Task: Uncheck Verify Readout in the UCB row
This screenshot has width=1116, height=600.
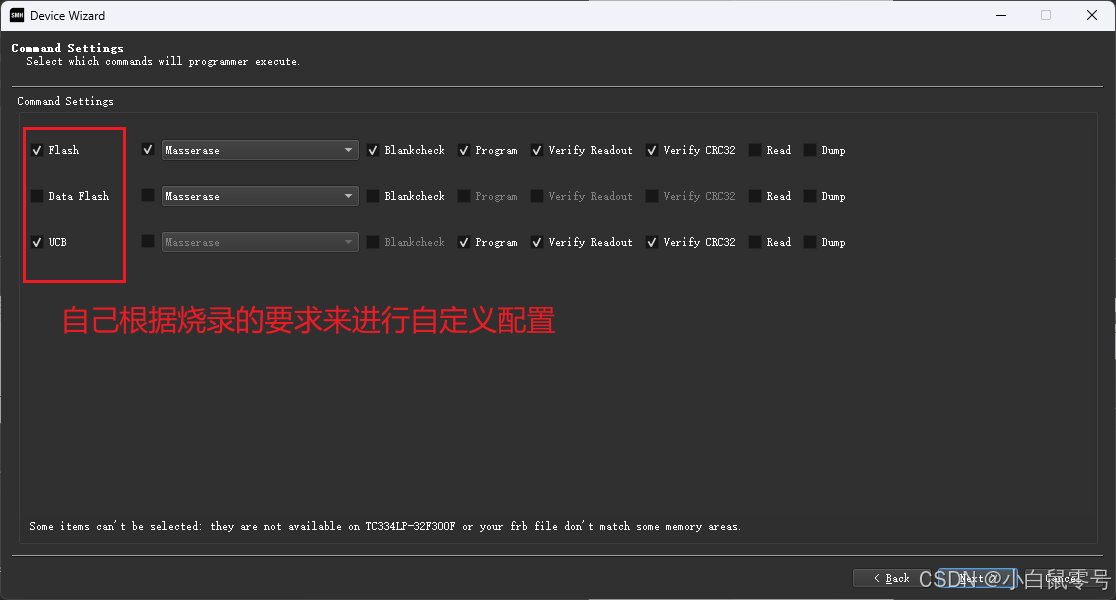Action: point(537,241)
